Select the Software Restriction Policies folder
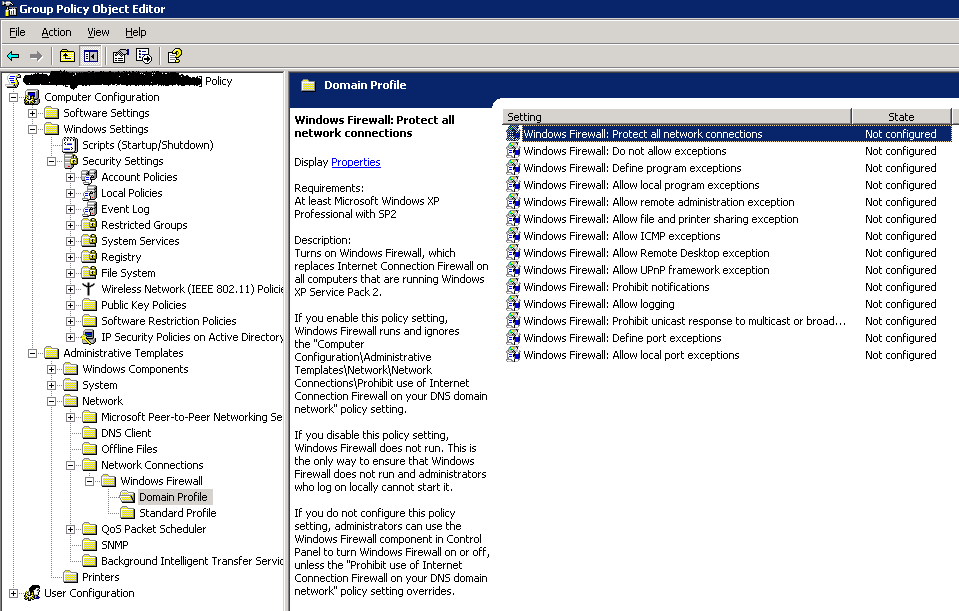 click(x=168, y=321)
